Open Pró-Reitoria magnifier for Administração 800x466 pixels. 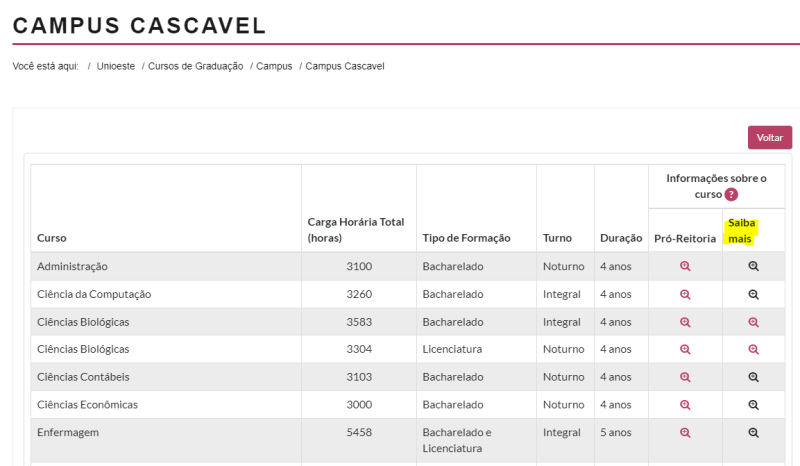point(685,267)
